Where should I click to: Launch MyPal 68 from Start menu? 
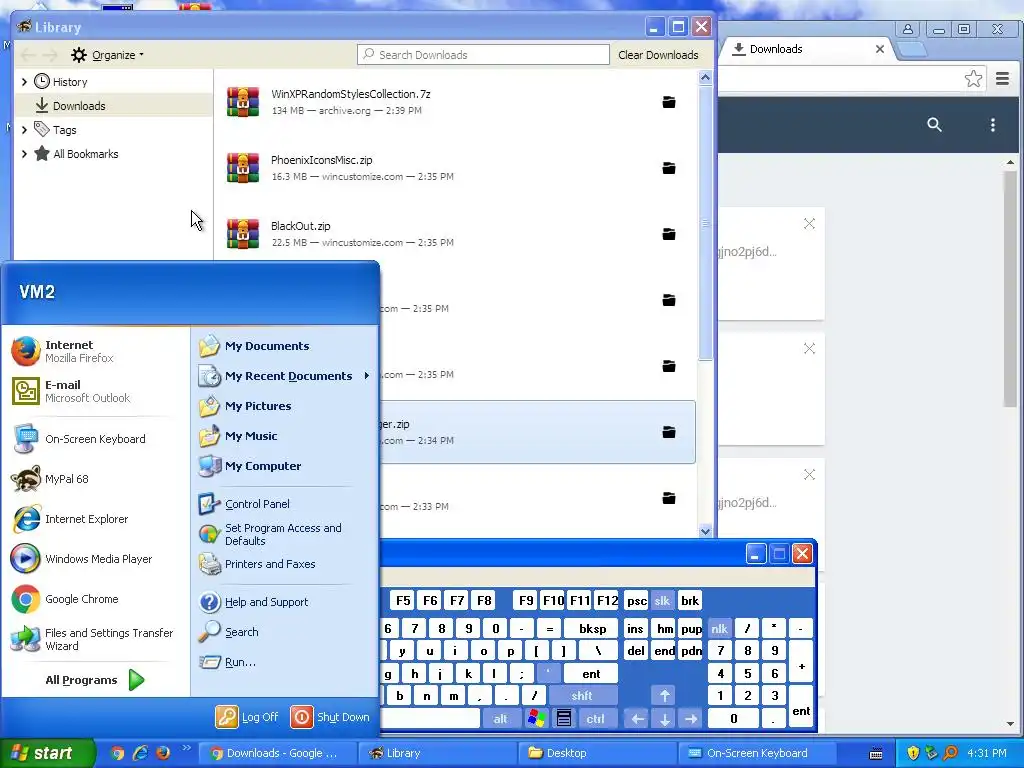(96, 479)
